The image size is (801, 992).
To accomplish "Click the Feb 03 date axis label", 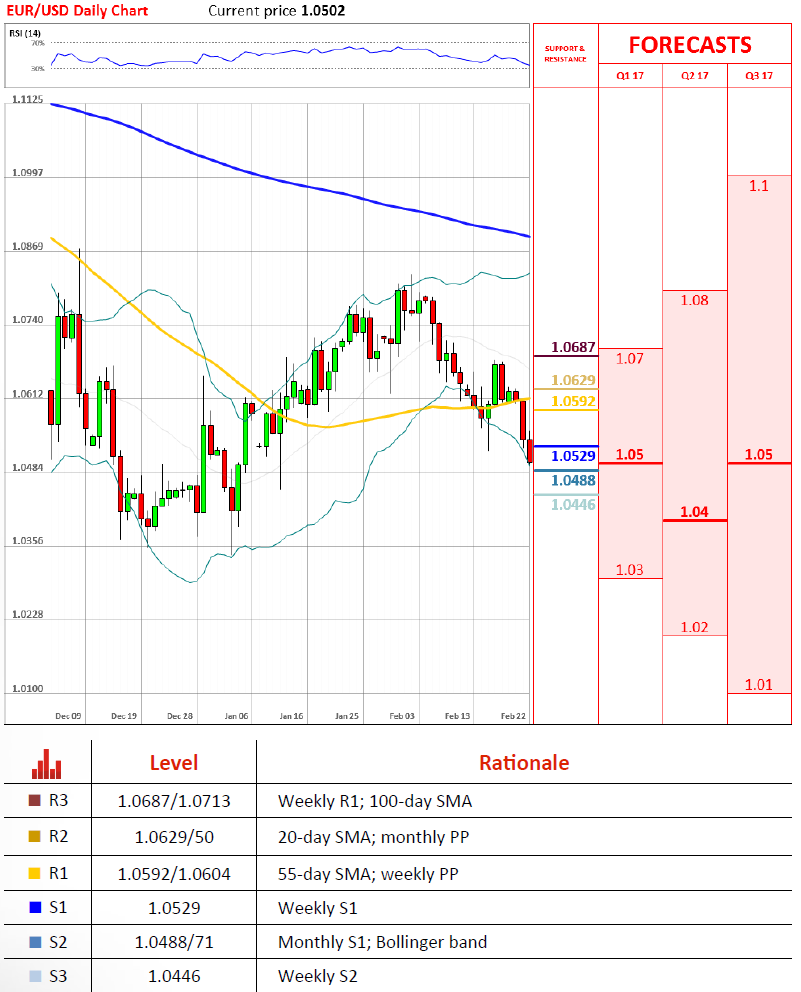I will (x=402, y=716).
